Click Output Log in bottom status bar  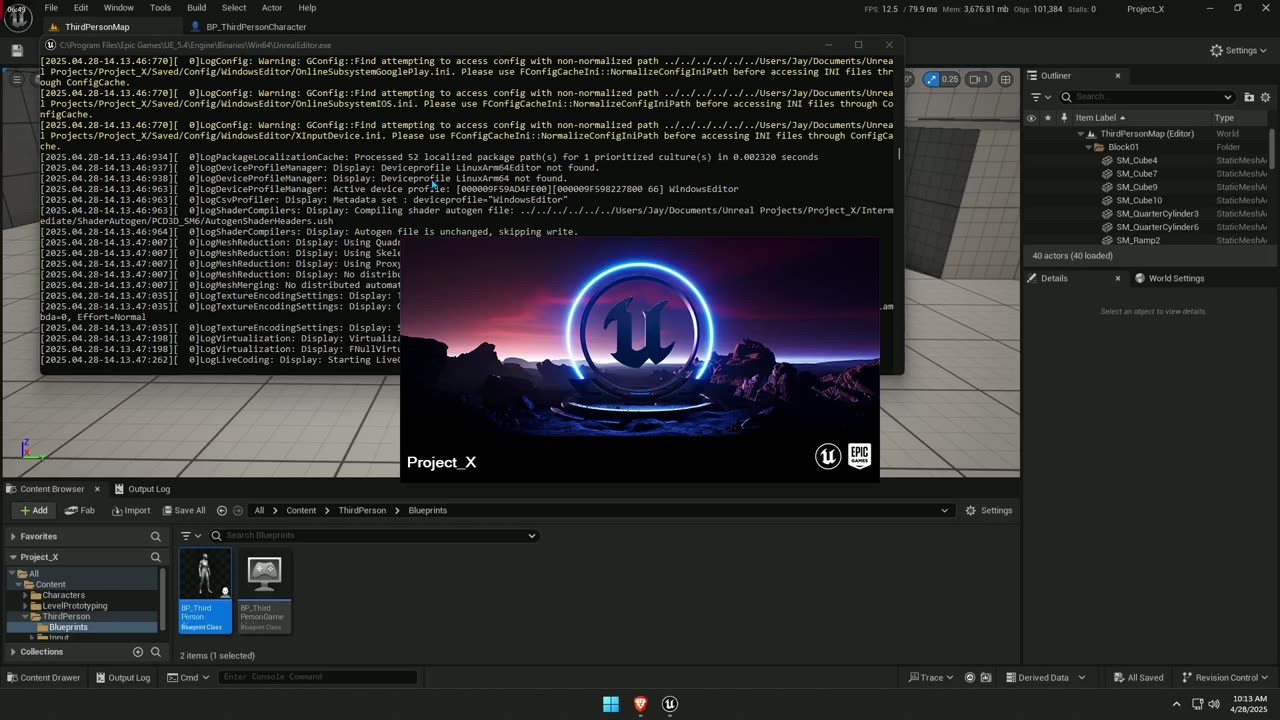click(x=122, y=677)
